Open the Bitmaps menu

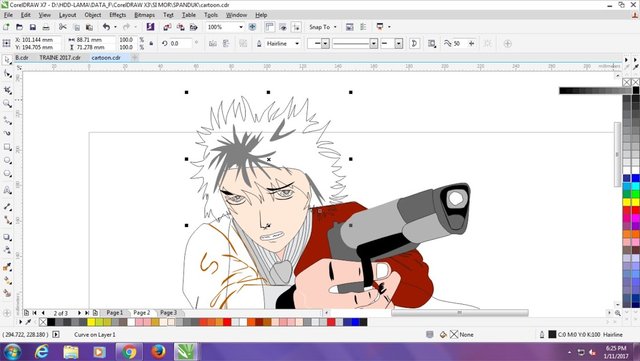(144, 15)
